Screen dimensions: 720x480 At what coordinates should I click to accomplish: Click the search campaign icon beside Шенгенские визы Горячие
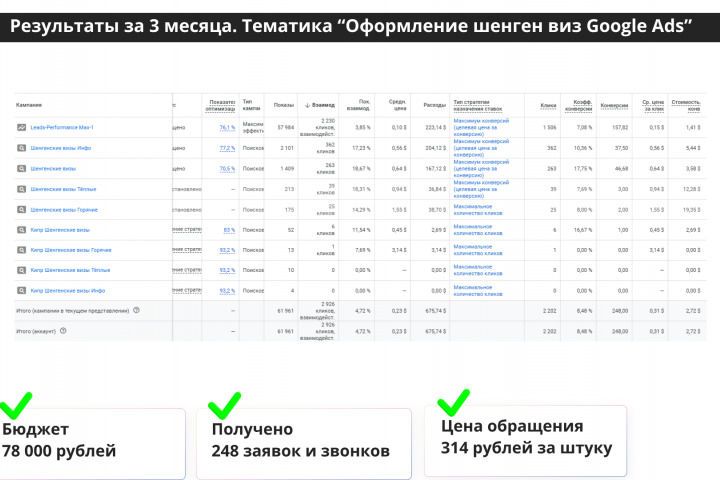click(x=22, y=209)
